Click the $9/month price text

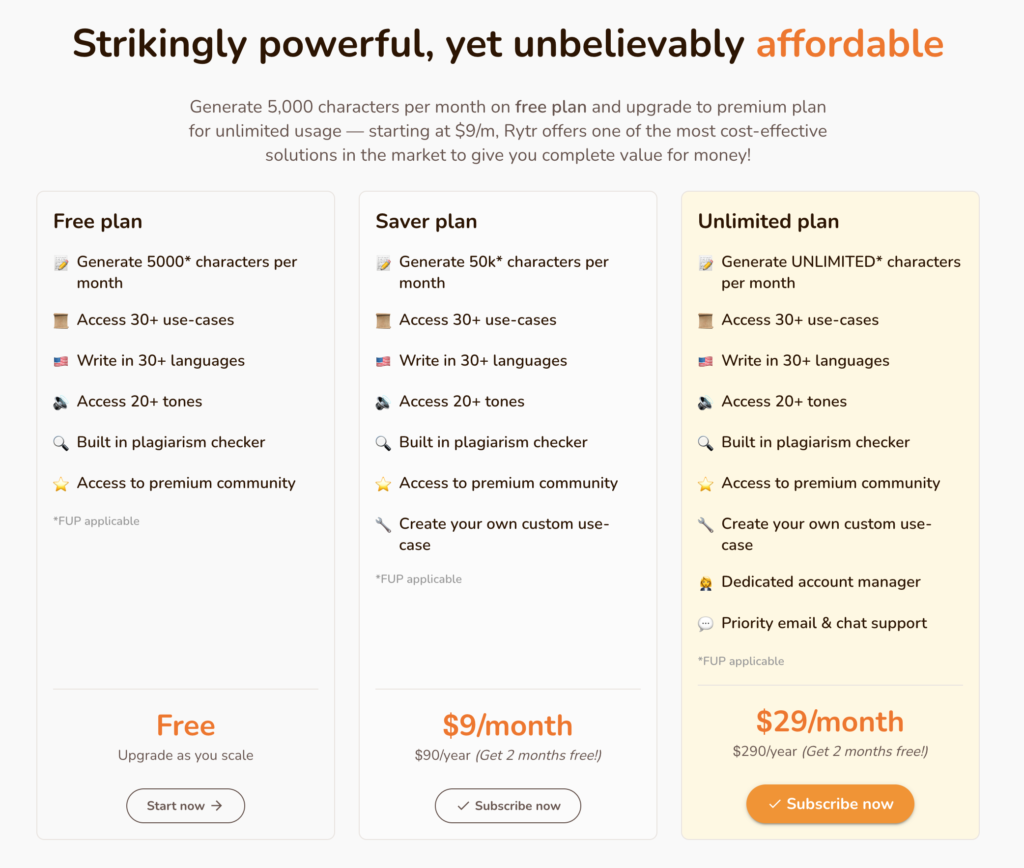coord(507,725)
